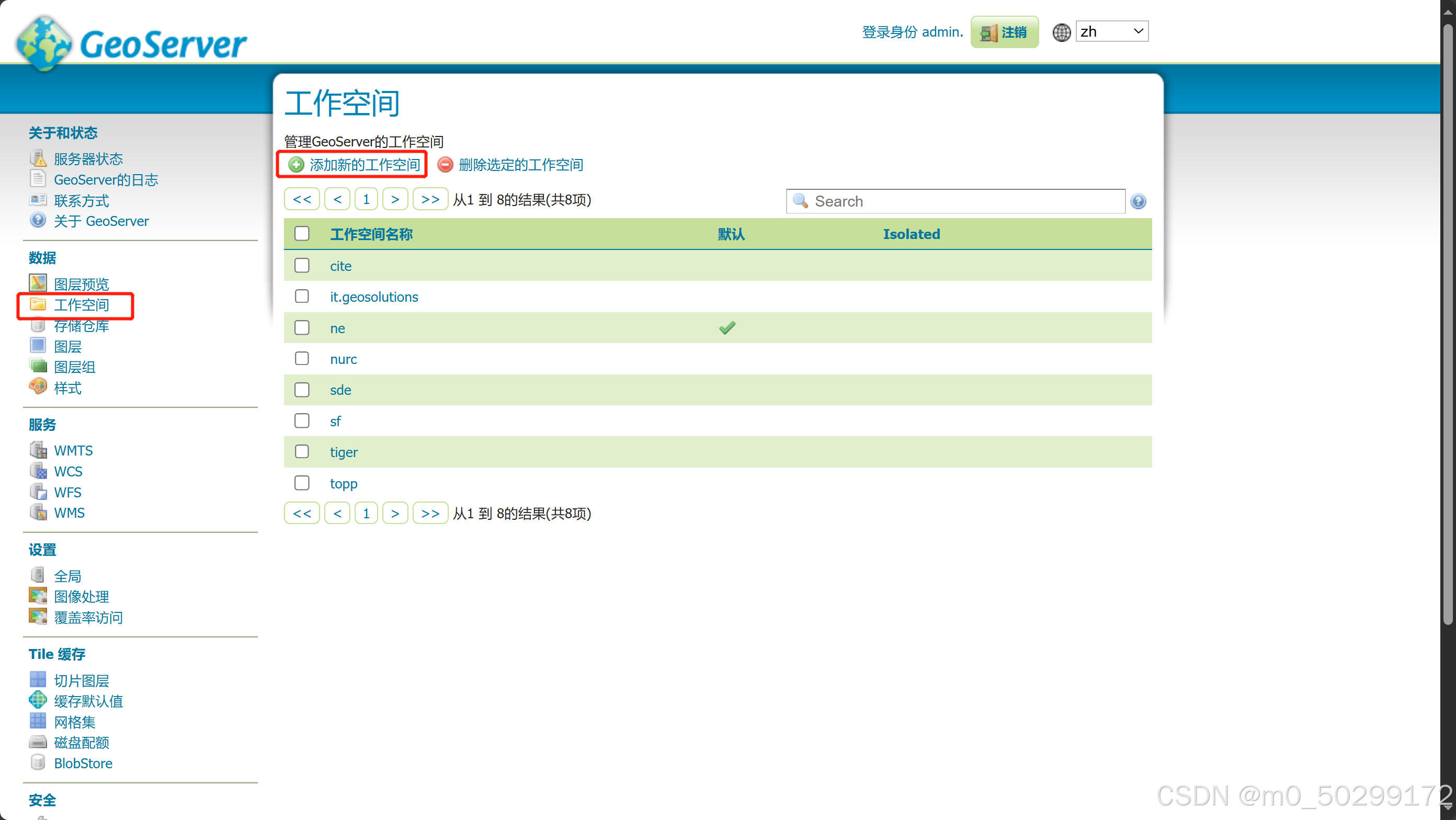Toggle the select-all workspaces checkbox in header
Screen dimensions: 1456x820
click(x=302, y=233)
